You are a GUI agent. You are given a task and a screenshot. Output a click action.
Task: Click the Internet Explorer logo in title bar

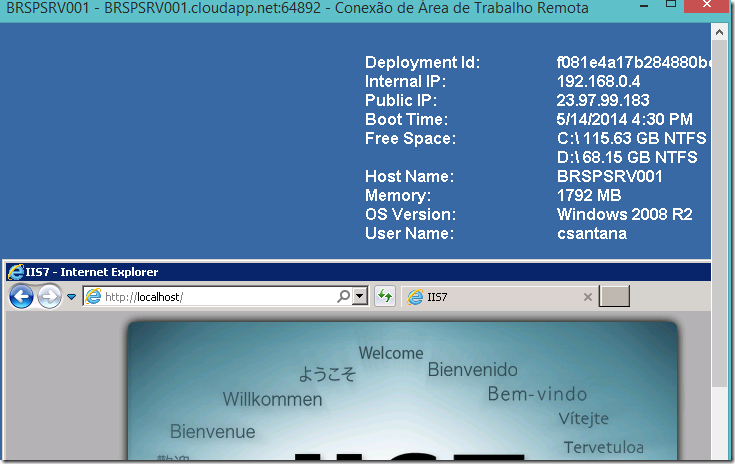[x=15, y=272]
